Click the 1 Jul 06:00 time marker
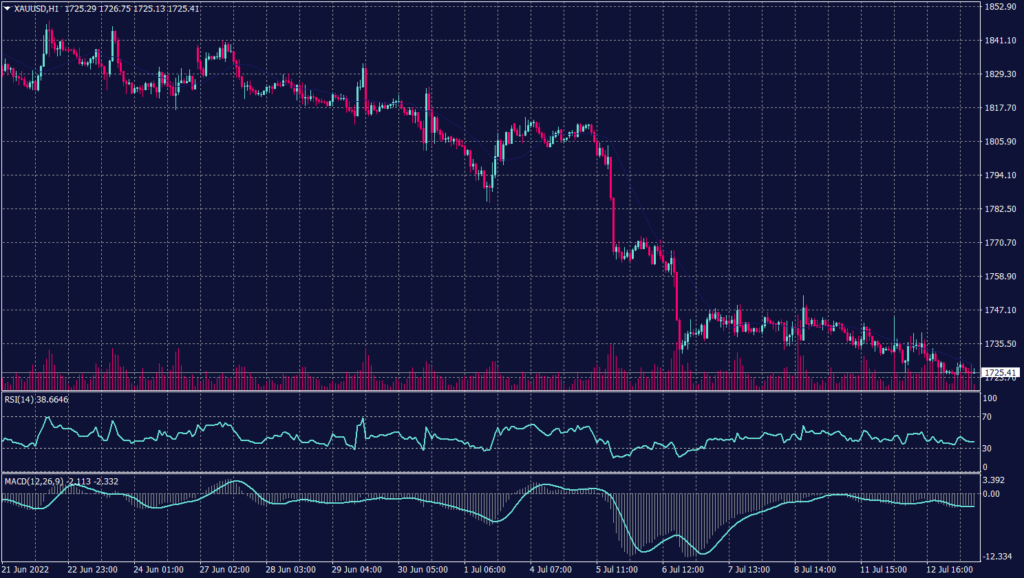Viewport: 1024px width, 578px height. [484, 569]
